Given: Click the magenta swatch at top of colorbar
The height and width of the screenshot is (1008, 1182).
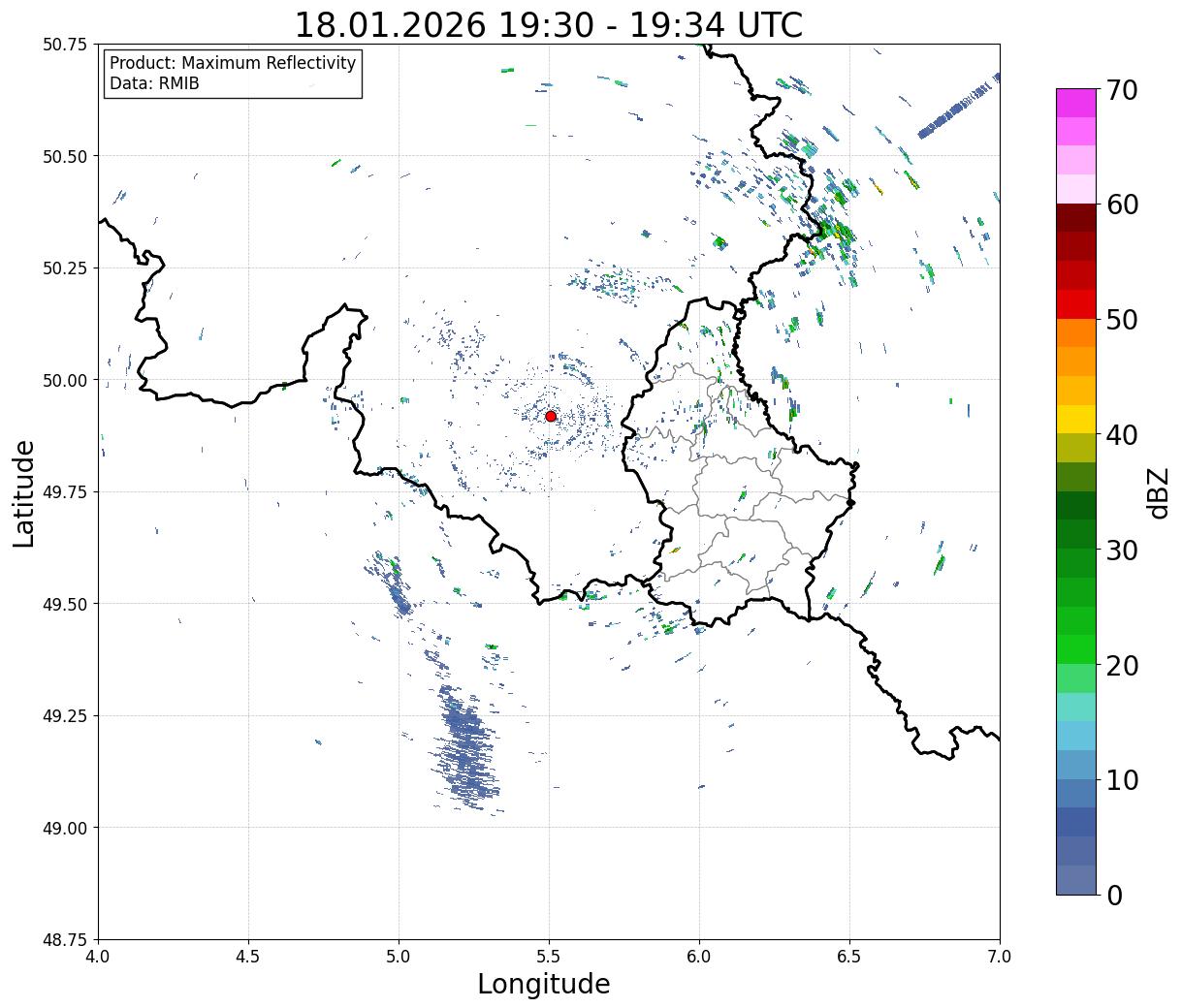Looking at the screenshot, I should coord(1076,103).
